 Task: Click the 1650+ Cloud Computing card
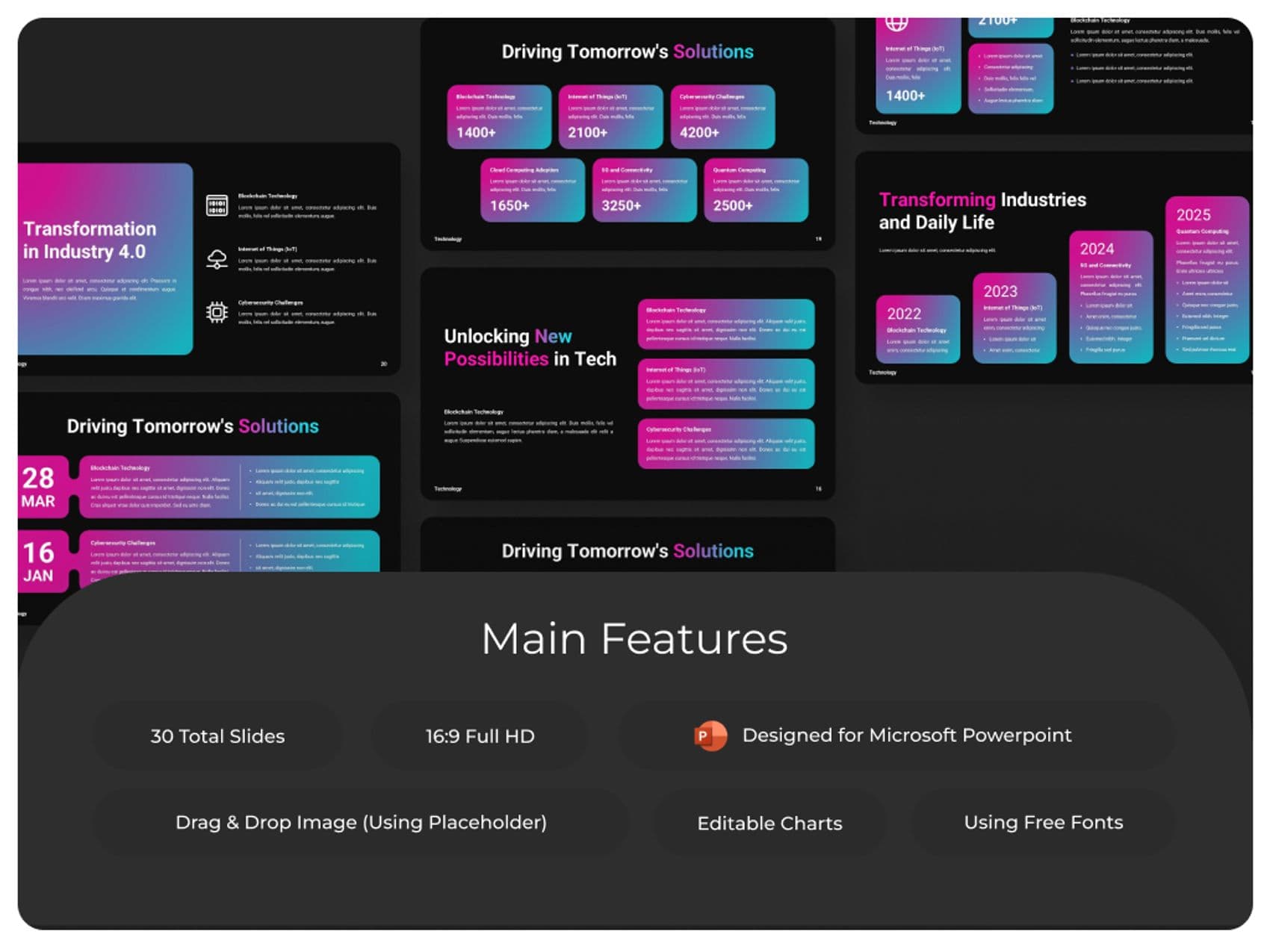(x=532, y=190)
